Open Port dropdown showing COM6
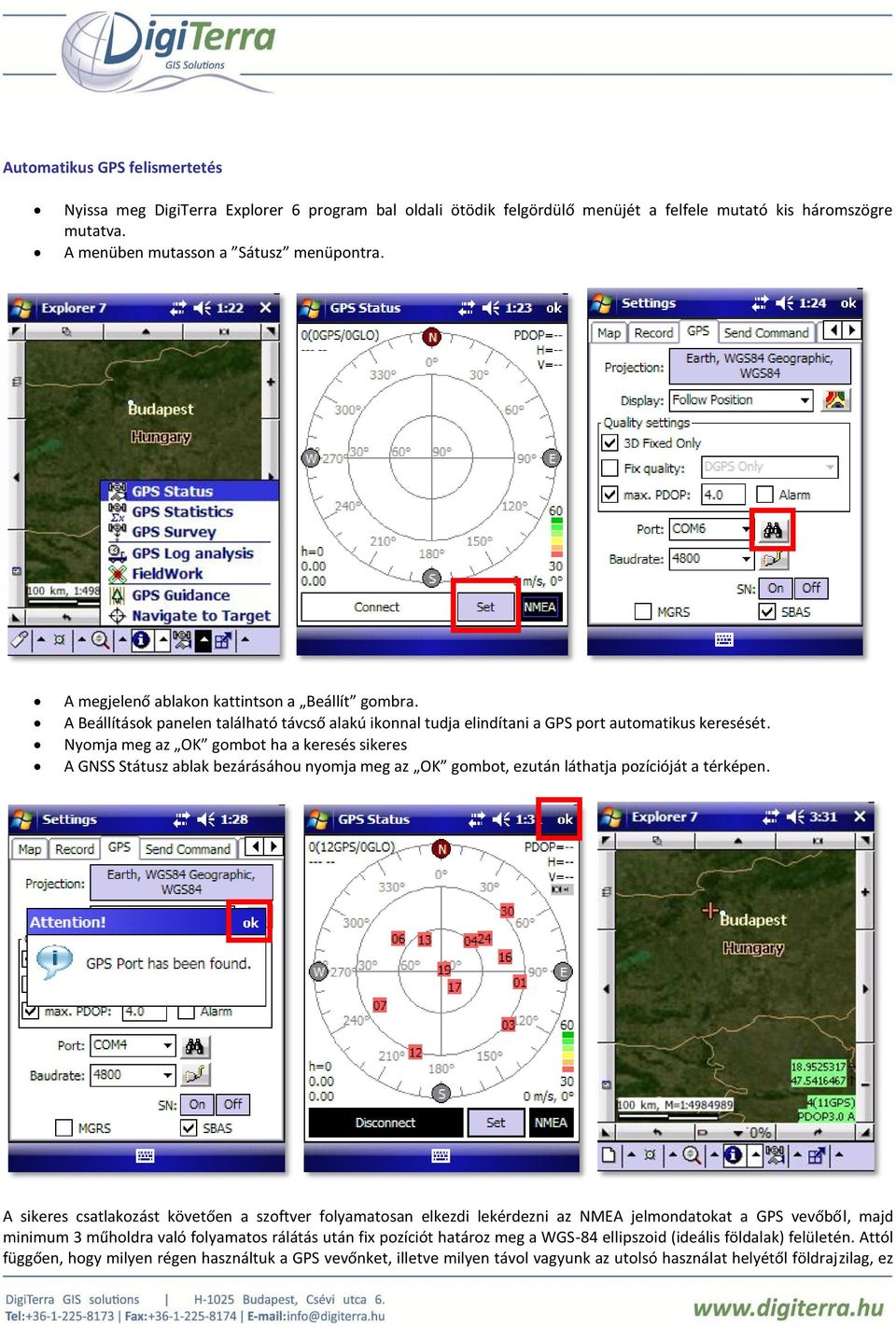 click(x=710, y=529)
